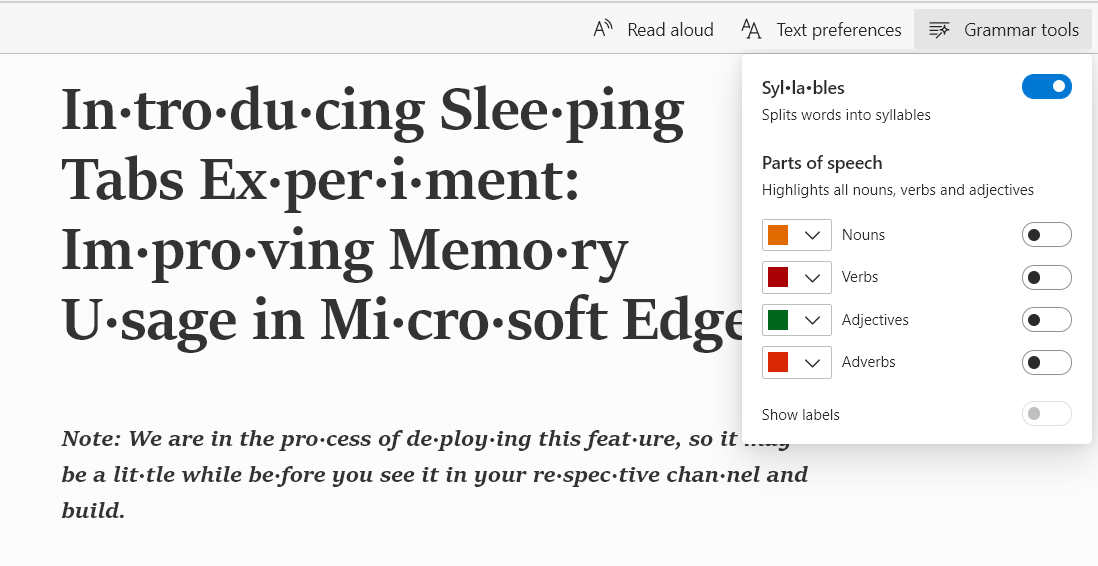Click 'Mi·cro·soft' in the article title
Viewport: 1098px width, 566px height.
(464, 320)
